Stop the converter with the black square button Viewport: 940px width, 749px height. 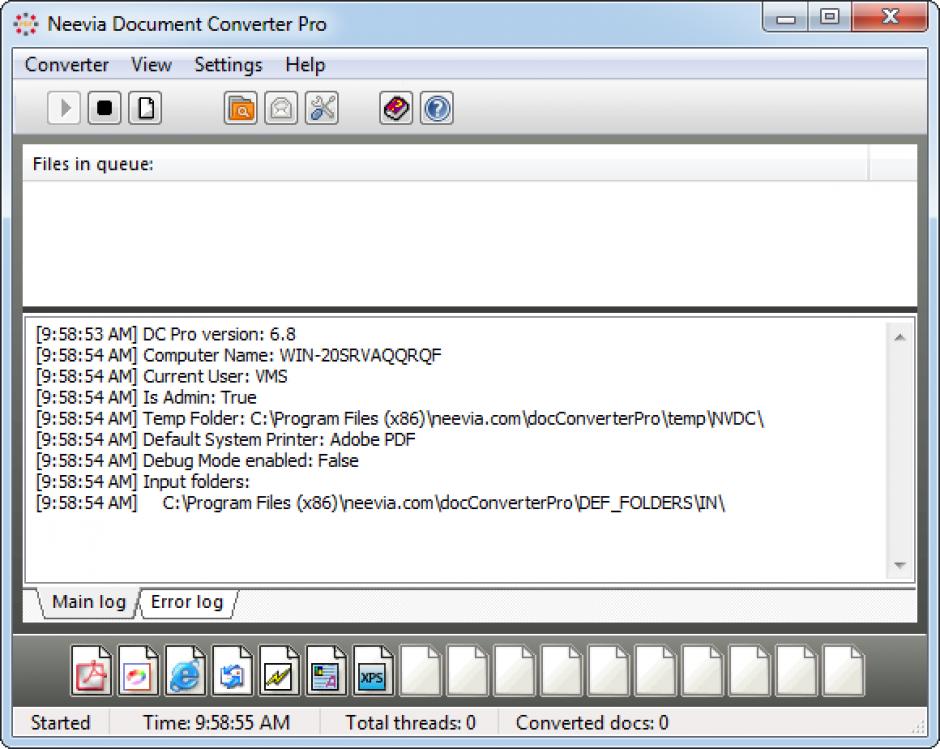(104, 109)
